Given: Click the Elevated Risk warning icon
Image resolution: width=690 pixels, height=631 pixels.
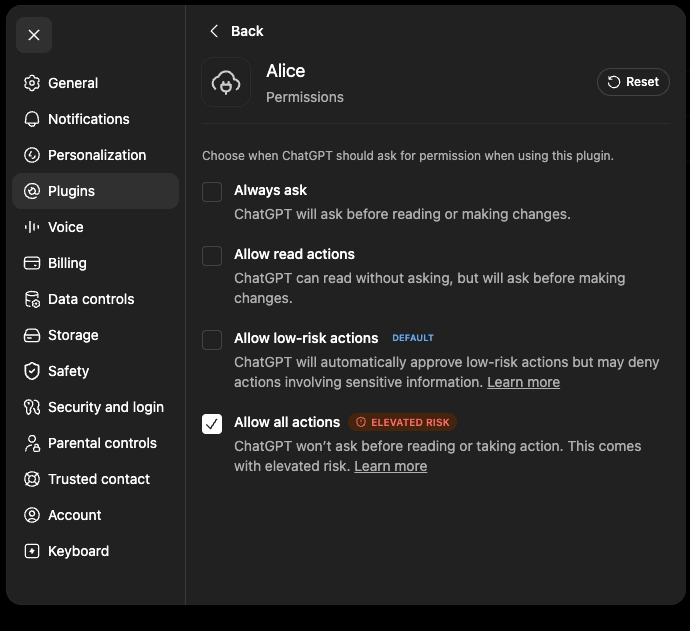Looking at the screenshot, I should tap(361, 422).
